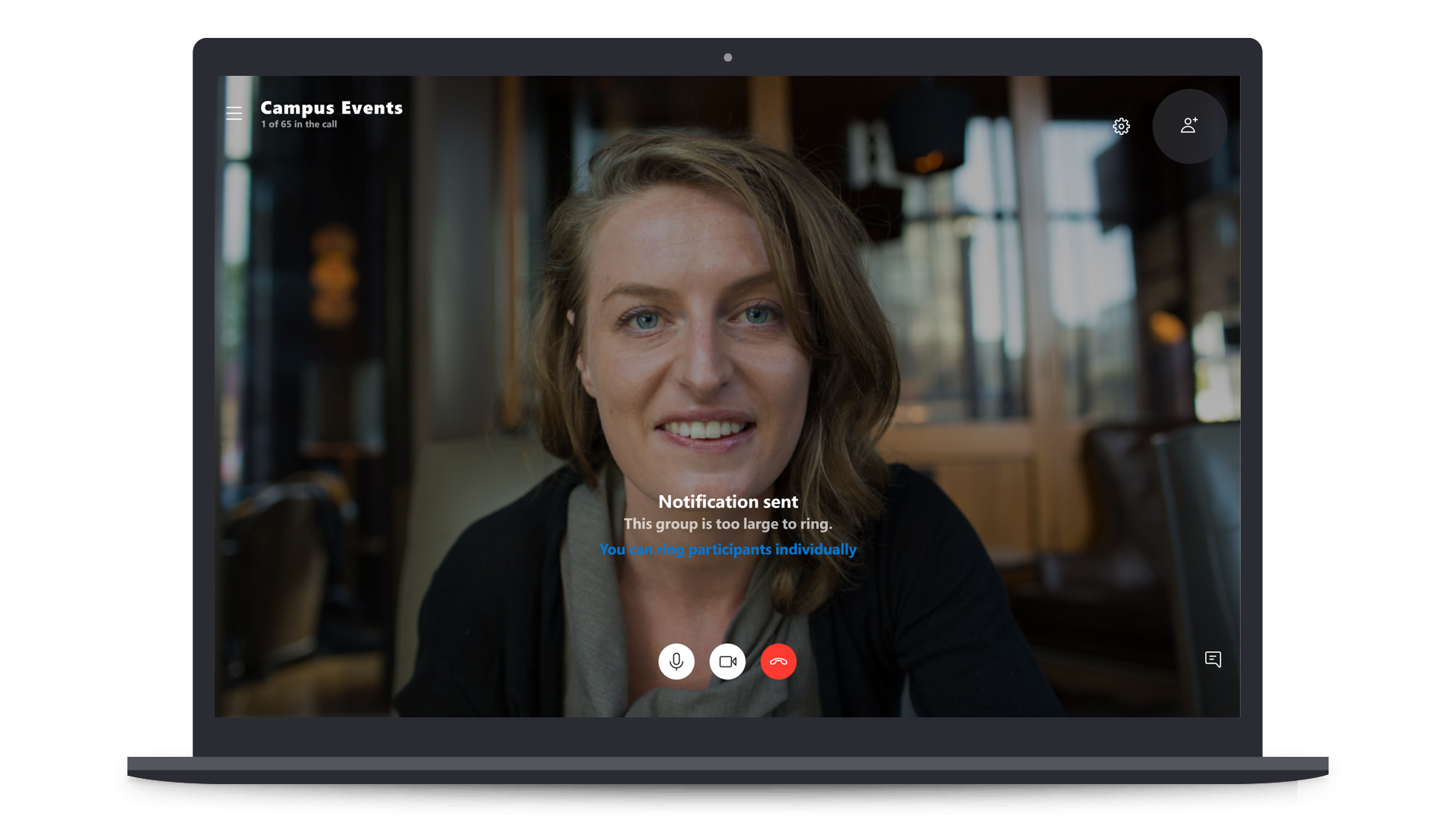This screenshot has width=1456, height=819.
Task: Click "1 of 65 in the call" text
Action: pyautogui.click(x=299, y=124)
